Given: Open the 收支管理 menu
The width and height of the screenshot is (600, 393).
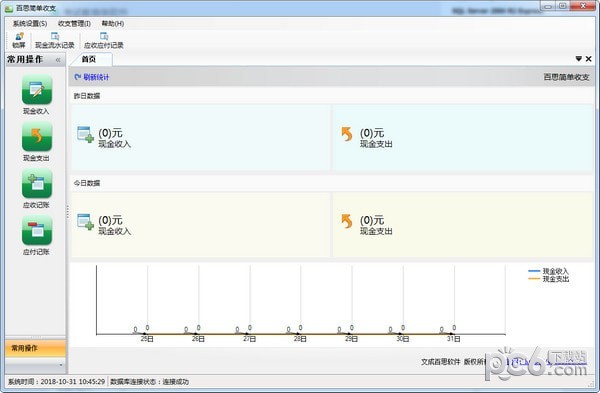Looking at the screenshot, I should click(x=74, y=23).
